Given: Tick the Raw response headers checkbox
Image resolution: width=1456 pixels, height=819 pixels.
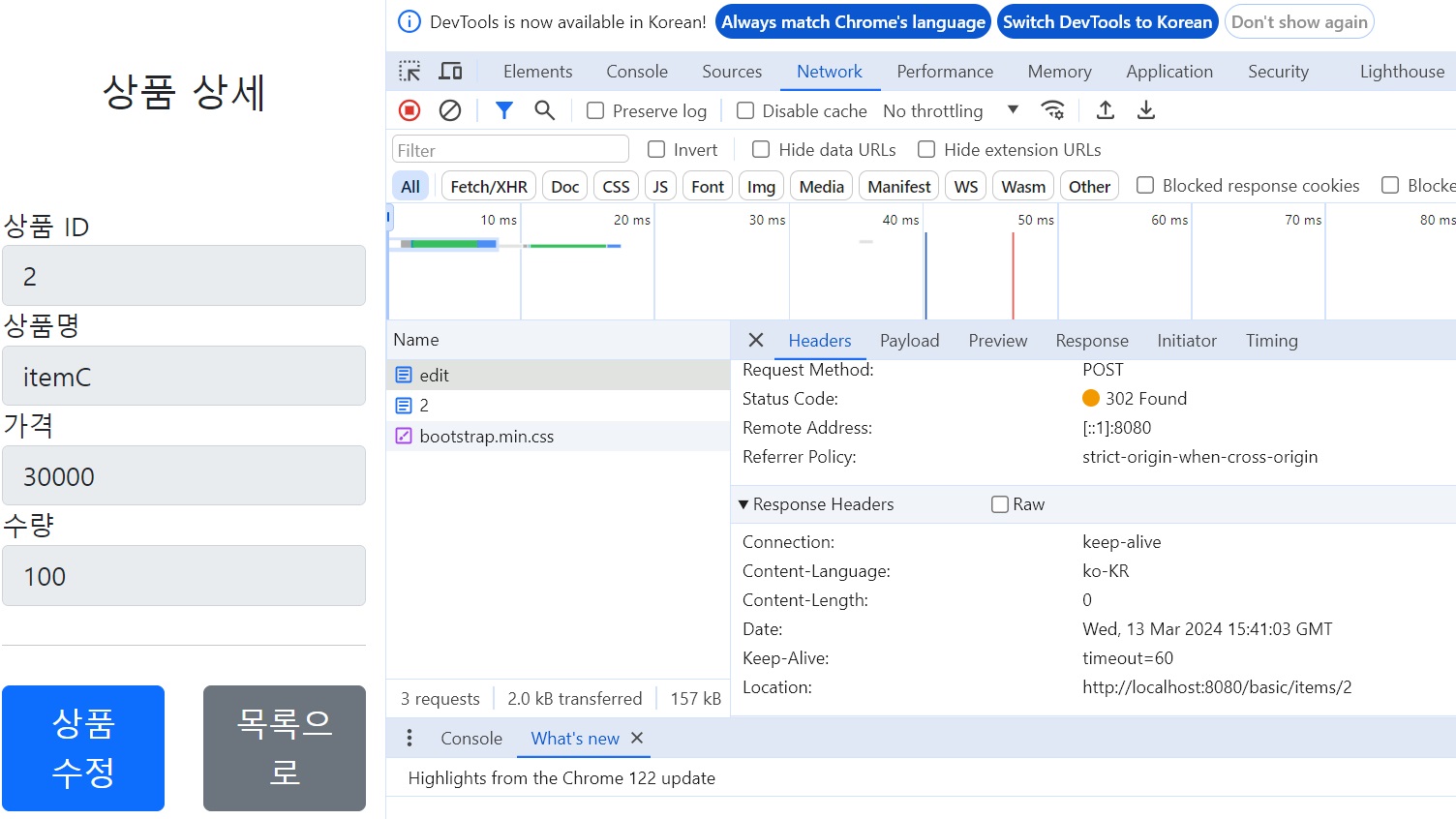Looking at the screenshot, I should pos(1000,504).
